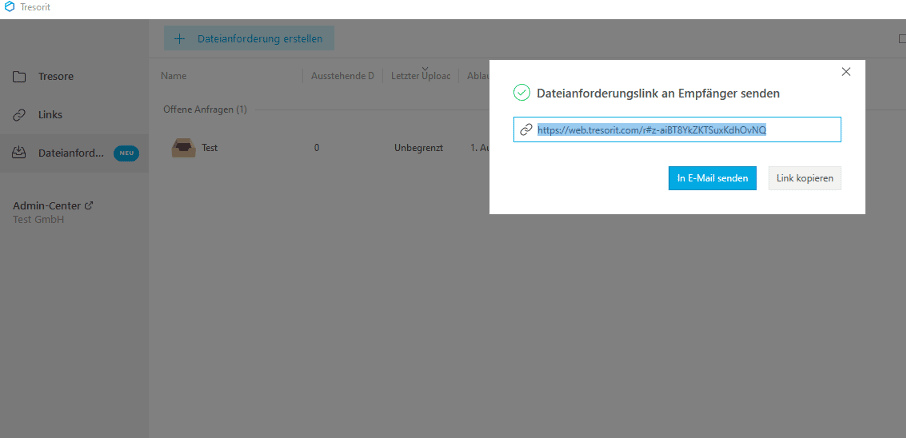
Task: Close the Dateianforderungslink dialog
Action: (x=846, y=72)
